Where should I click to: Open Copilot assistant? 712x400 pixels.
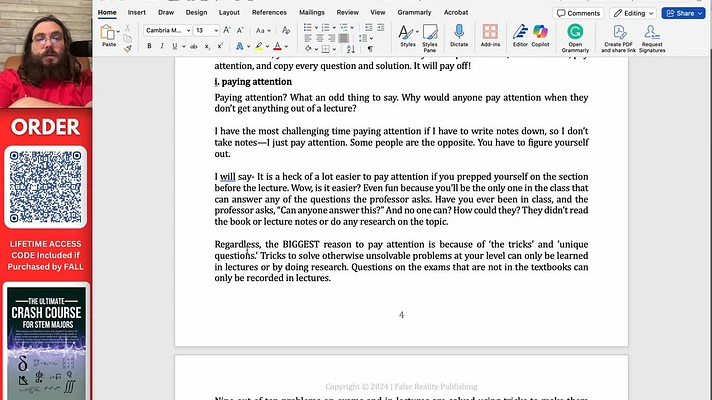pyautogui.click(x=540, y=35)
